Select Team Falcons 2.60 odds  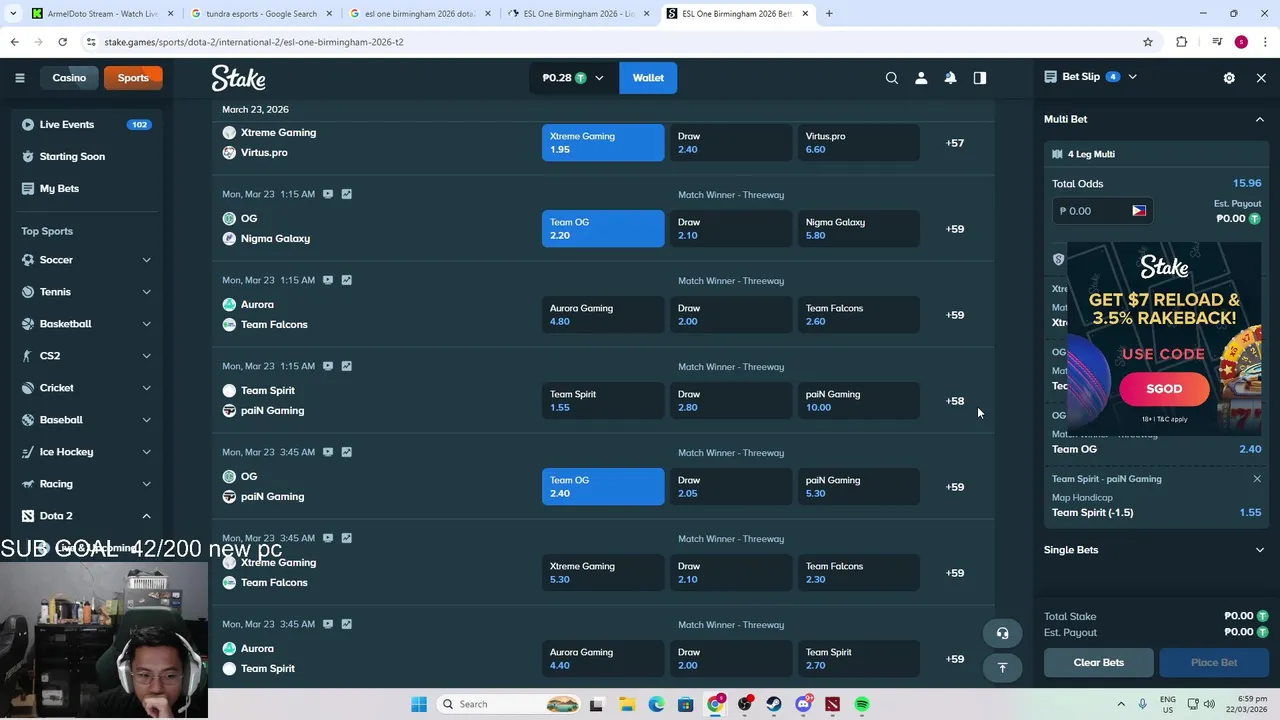(859, 315)
